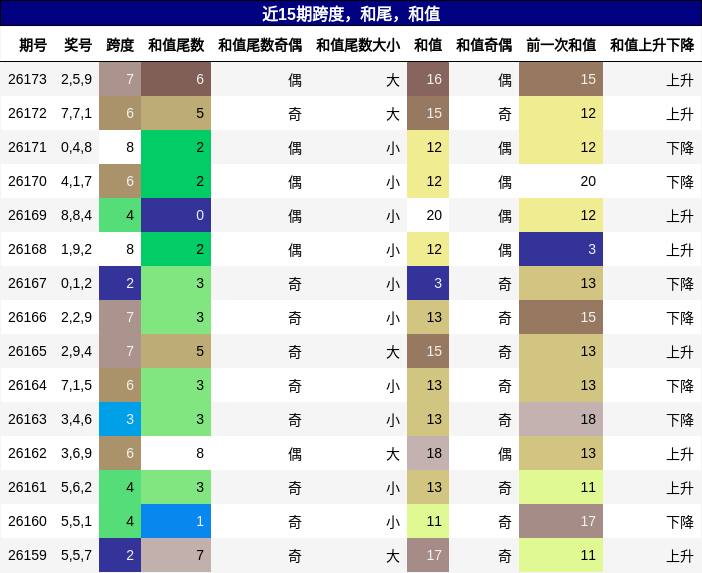This screenshot has width=702, height=573.
Task: Click the 和值尾数 column header
Action: pos(176,45)
